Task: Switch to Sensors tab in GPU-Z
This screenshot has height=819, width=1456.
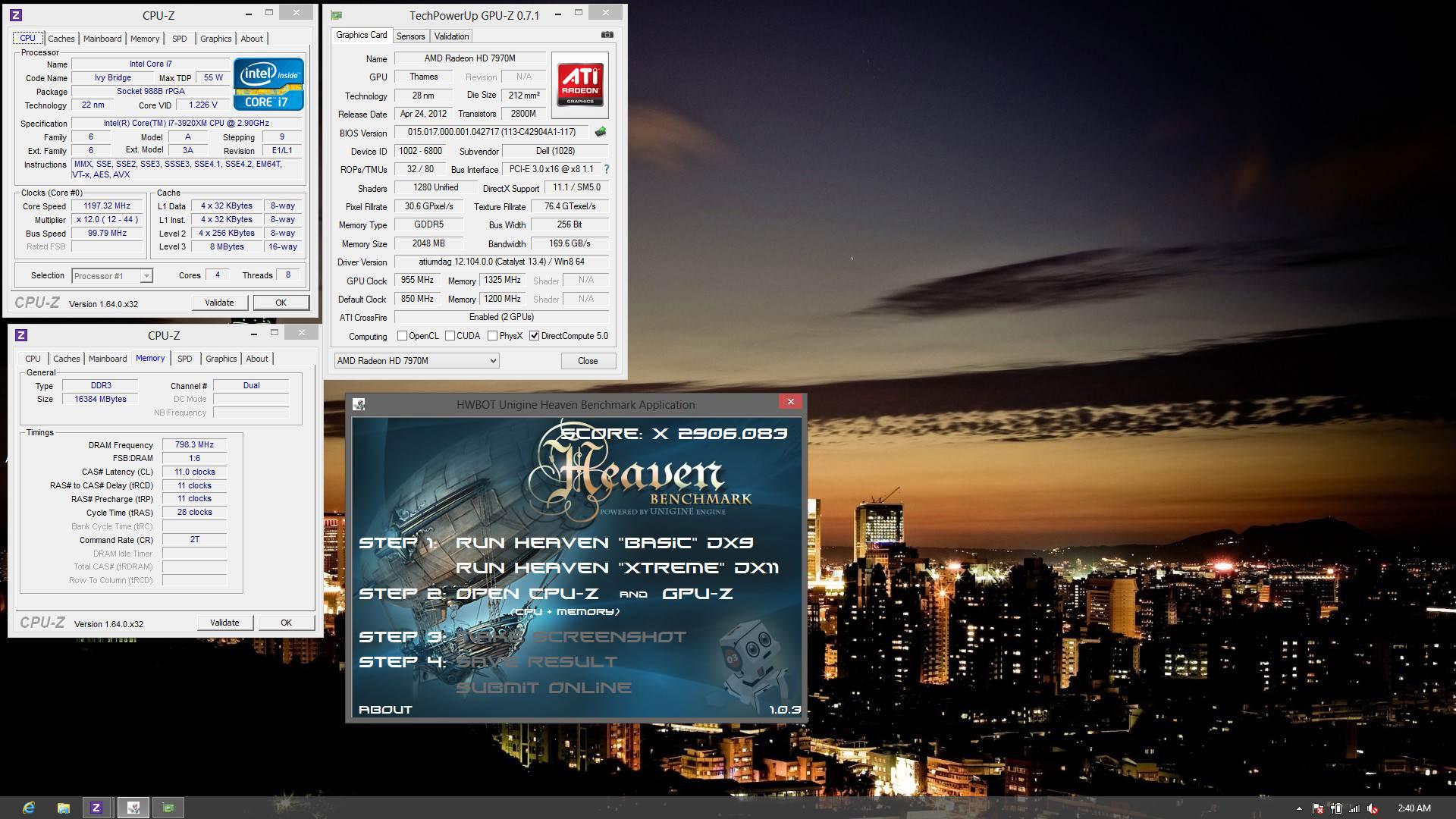Action: tap(410, 36)
